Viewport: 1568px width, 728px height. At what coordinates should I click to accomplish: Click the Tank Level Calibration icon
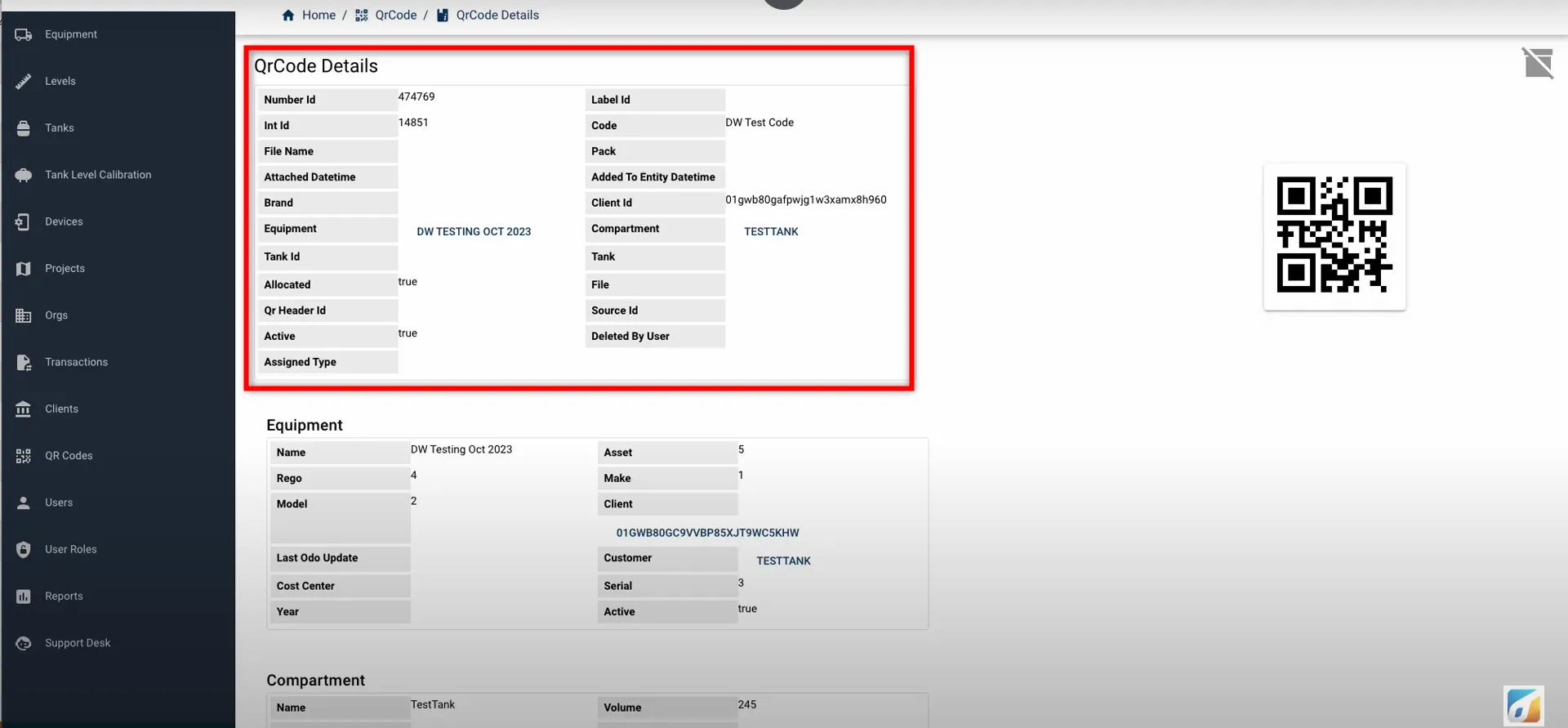coord(24,175)
